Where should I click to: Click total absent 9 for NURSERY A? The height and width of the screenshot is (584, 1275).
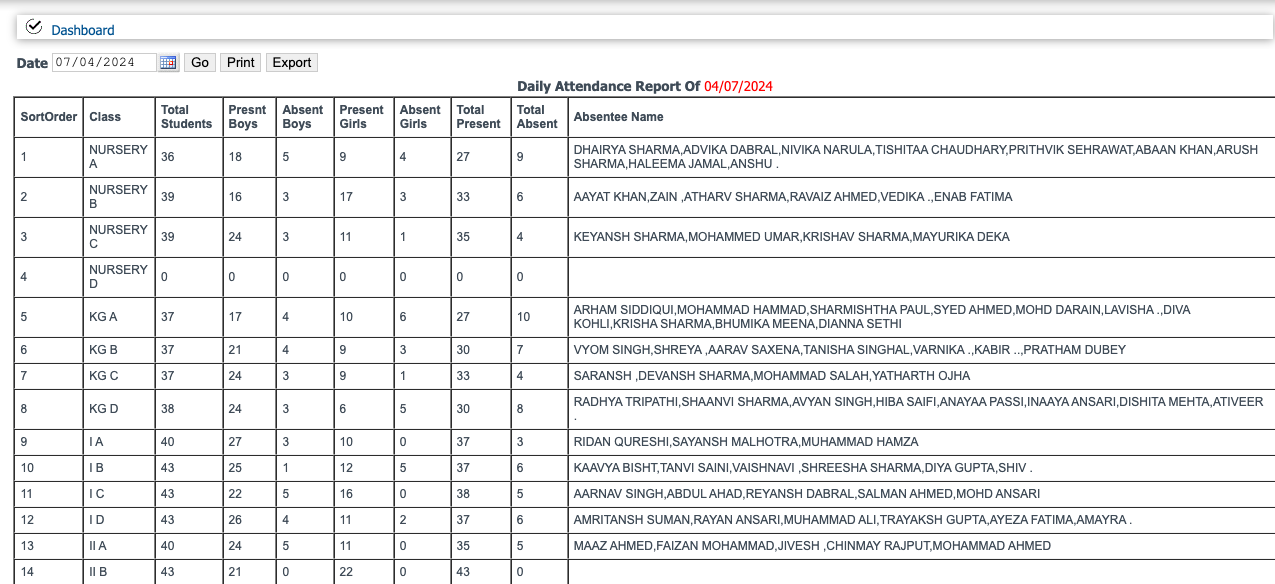point(538,157)
